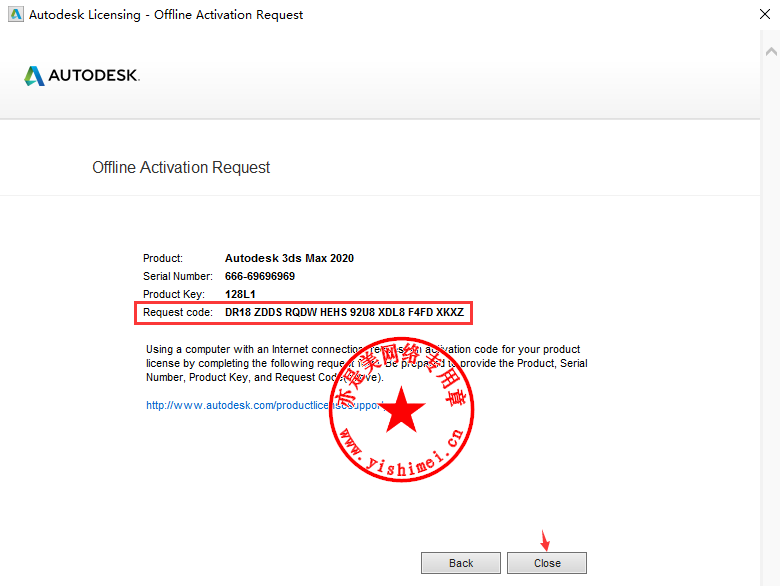
Task: Click the Autodesk Licensing title bar icon
Action: [x=16, y=14]
